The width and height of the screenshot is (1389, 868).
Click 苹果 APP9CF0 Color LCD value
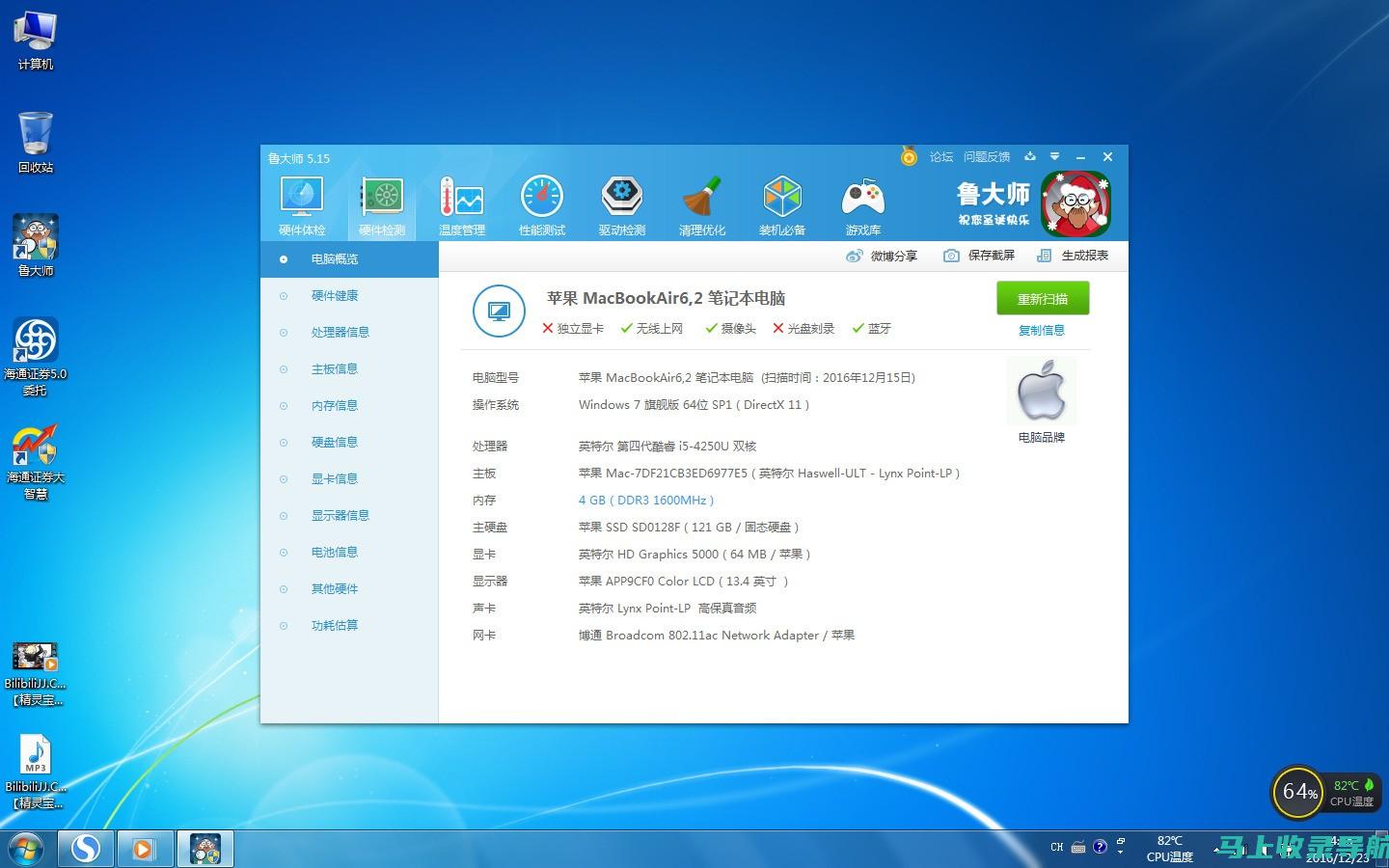683,581
